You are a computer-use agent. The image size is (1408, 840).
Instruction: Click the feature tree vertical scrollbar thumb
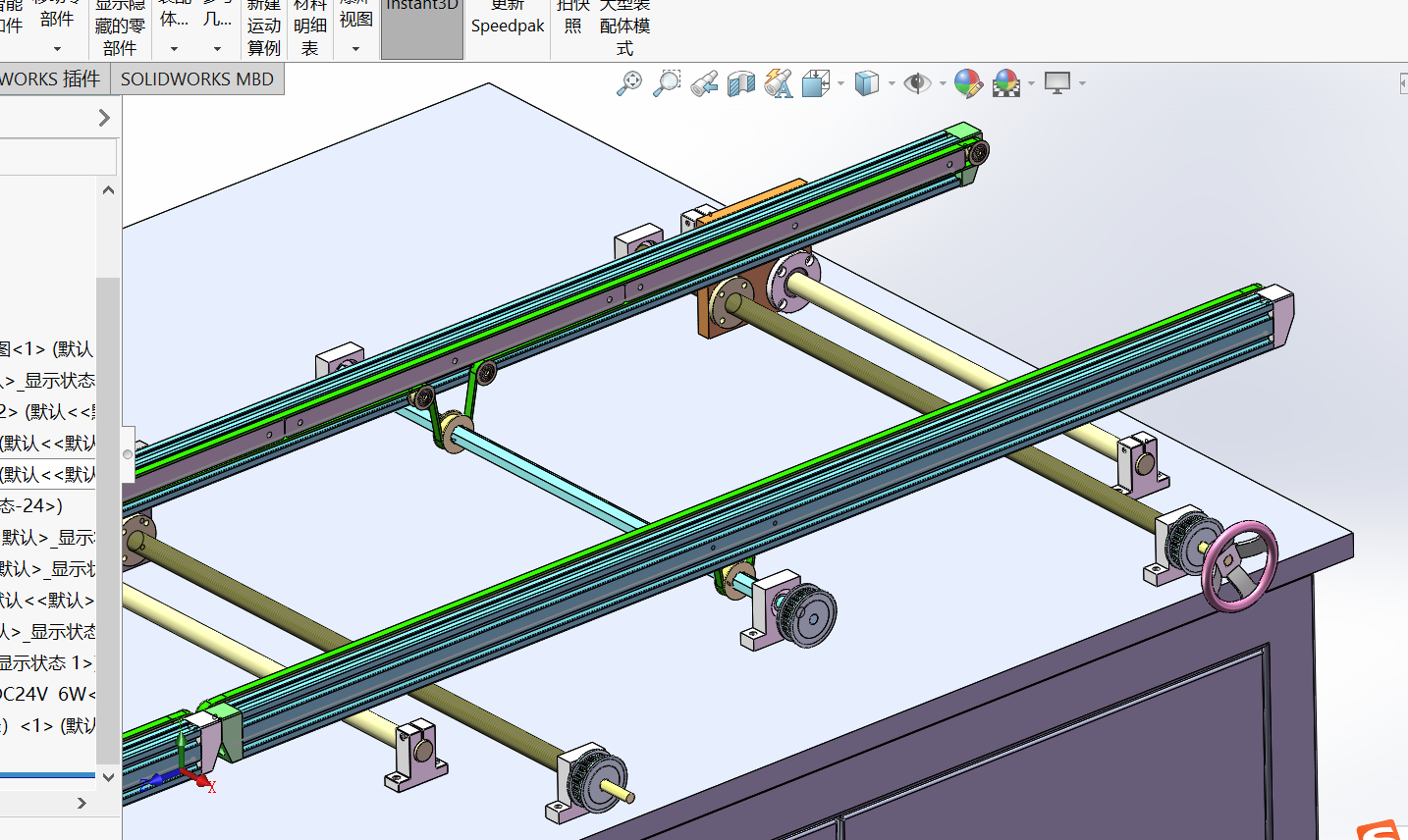pos(107,520)
